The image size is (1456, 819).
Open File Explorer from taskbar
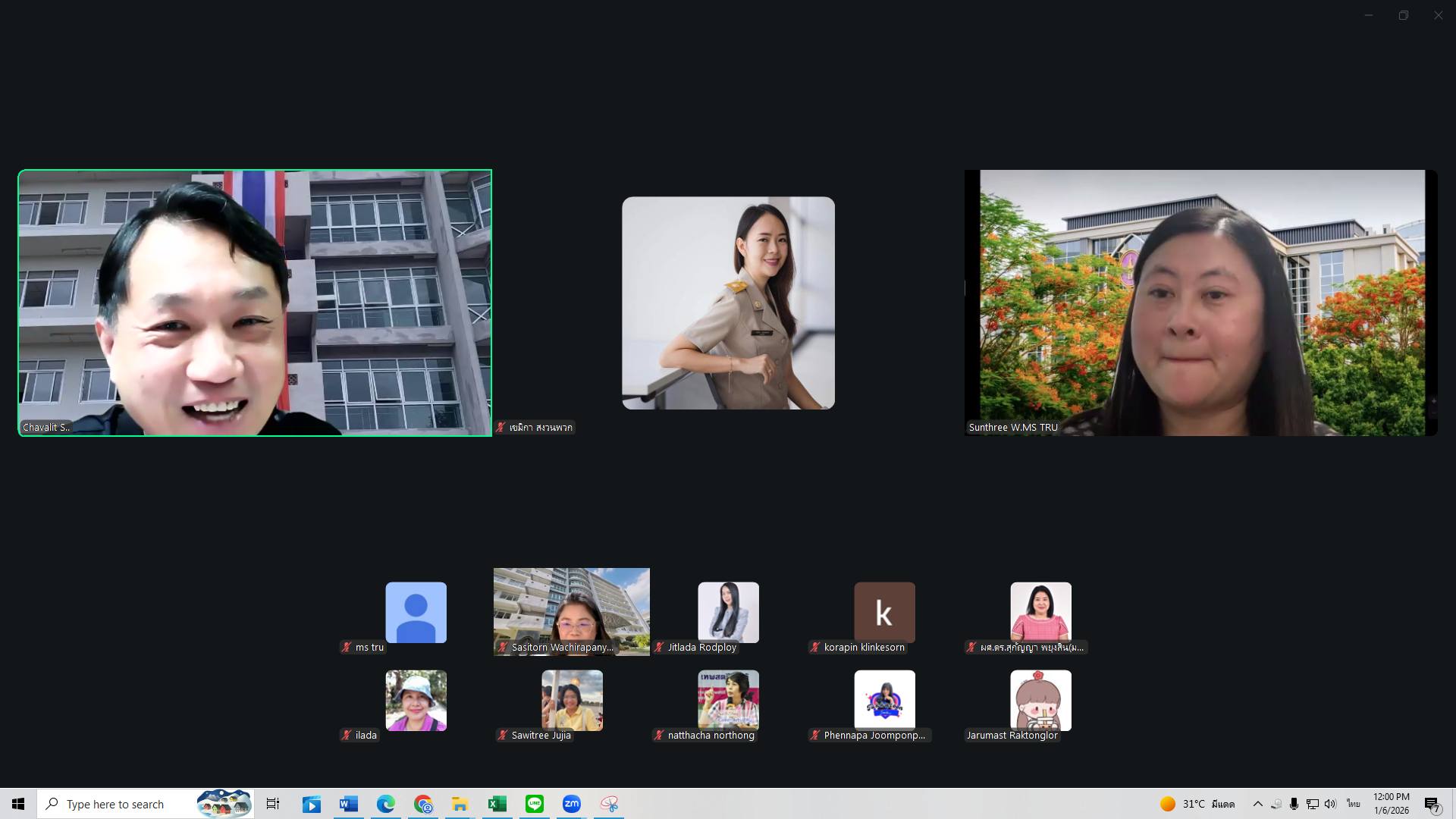[x=460, y=804]
